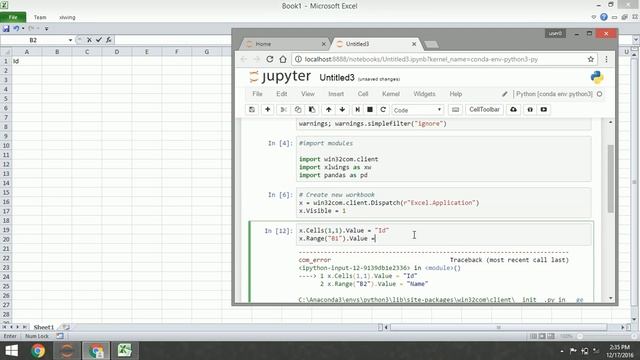Open the Jupyter File menu
This screenshot has height=360, width=640.
(x=257, y=94)
